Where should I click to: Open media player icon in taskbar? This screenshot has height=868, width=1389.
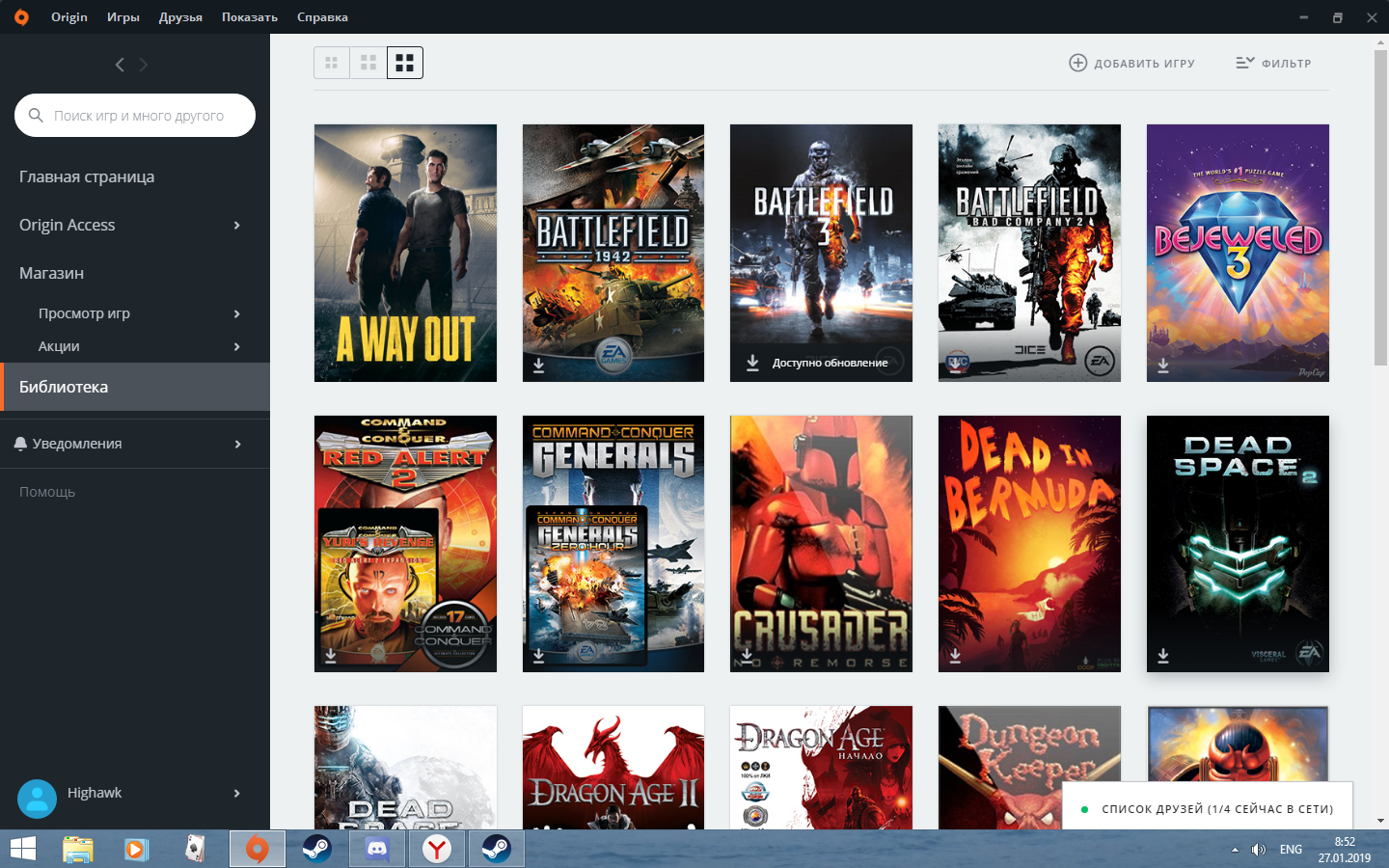[136, 849]
